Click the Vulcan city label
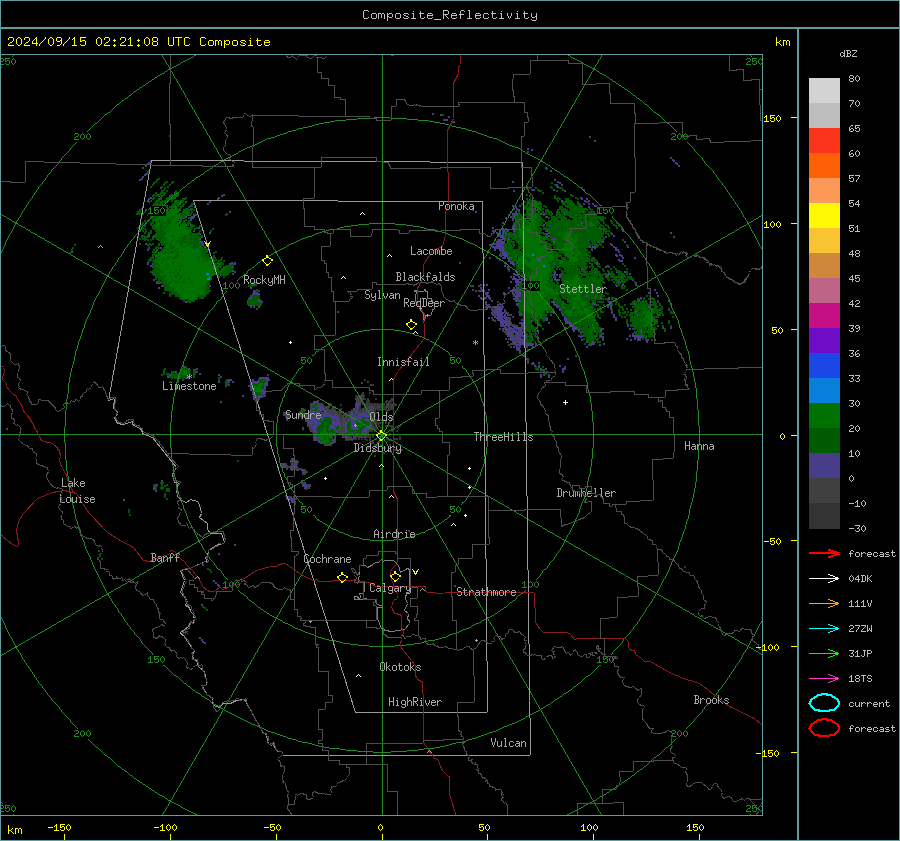Viewport: 900px width, 841px height. tap(509, 743)
